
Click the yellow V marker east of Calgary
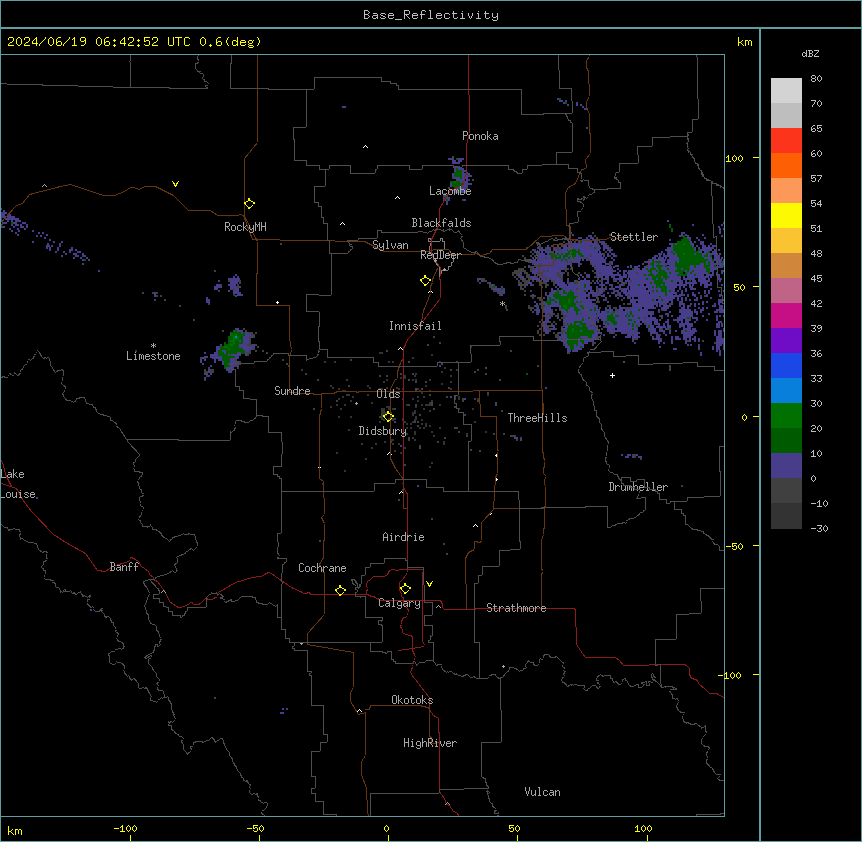click(429, 584)
